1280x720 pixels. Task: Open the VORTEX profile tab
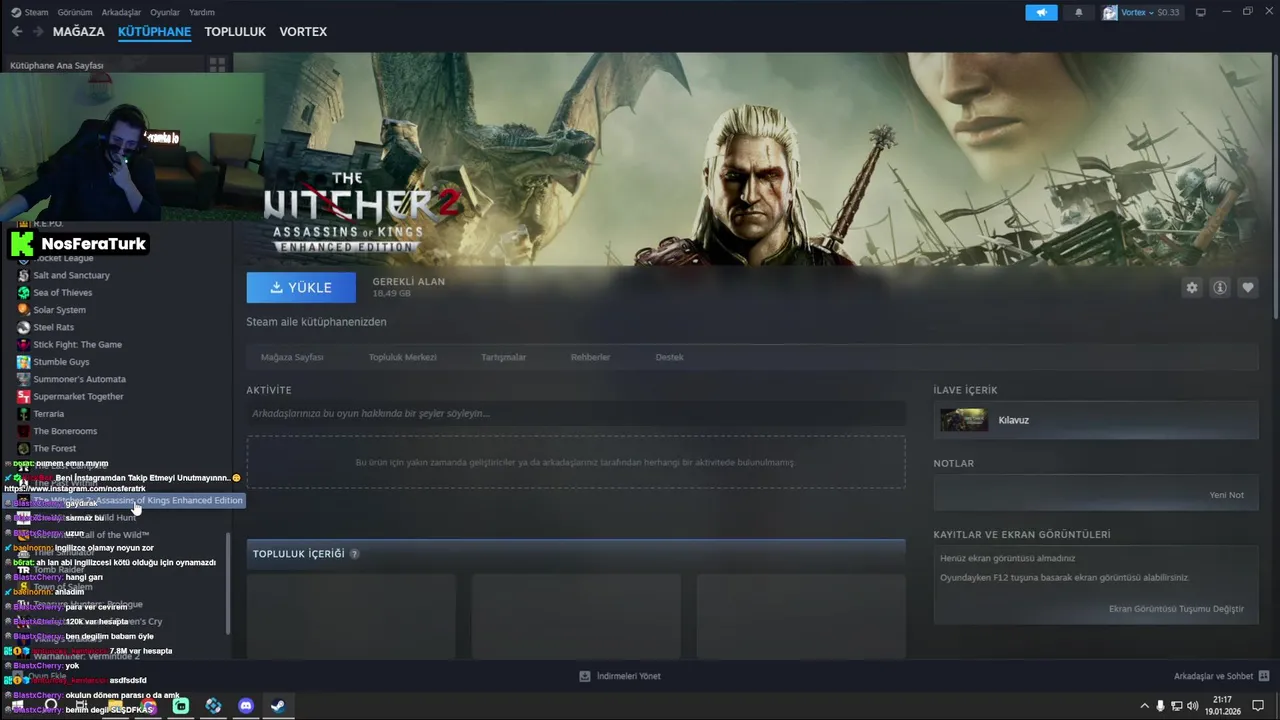tap(303, 32)
